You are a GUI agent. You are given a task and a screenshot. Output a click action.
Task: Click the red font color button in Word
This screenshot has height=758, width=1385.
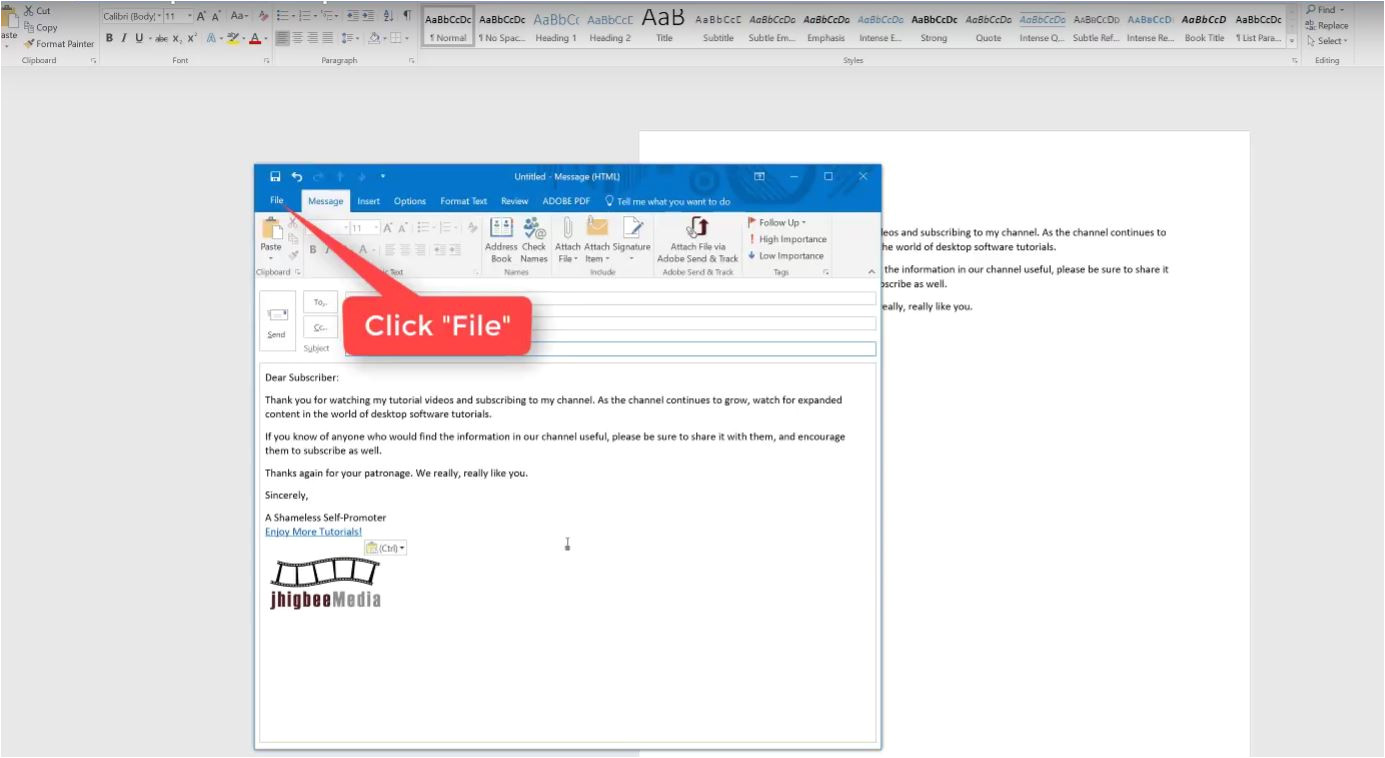click(255, 38)
